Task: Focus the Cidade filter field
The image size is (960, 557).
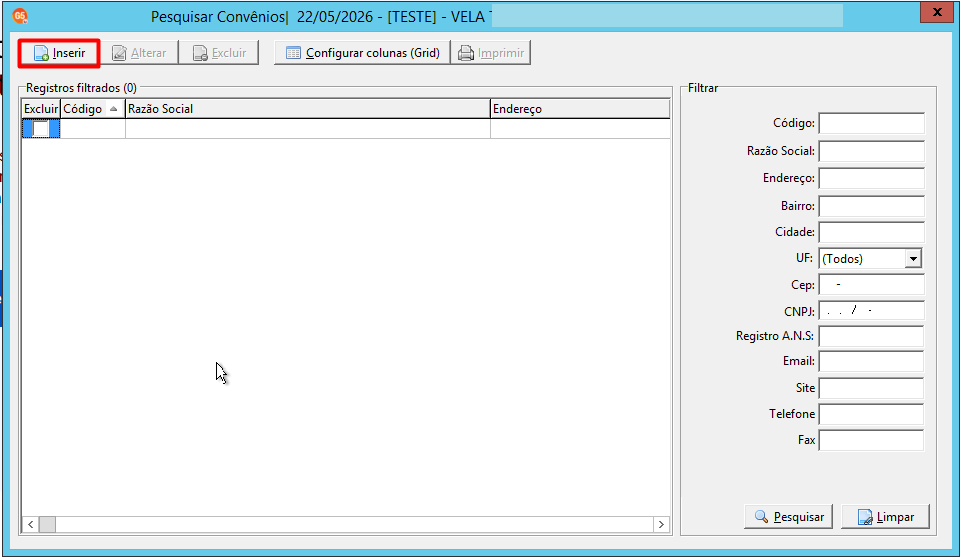Action: (871, 232)
